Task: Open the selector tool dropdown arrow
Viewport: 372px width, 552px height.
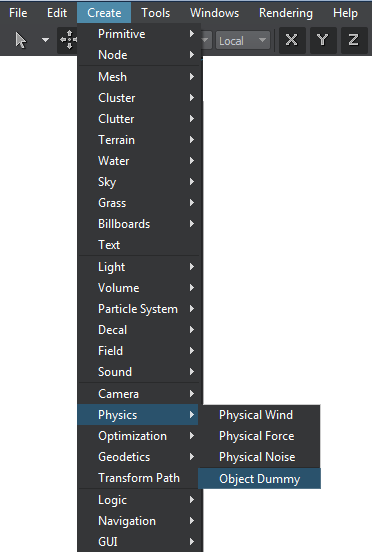Action: click(x=45, y=40)
